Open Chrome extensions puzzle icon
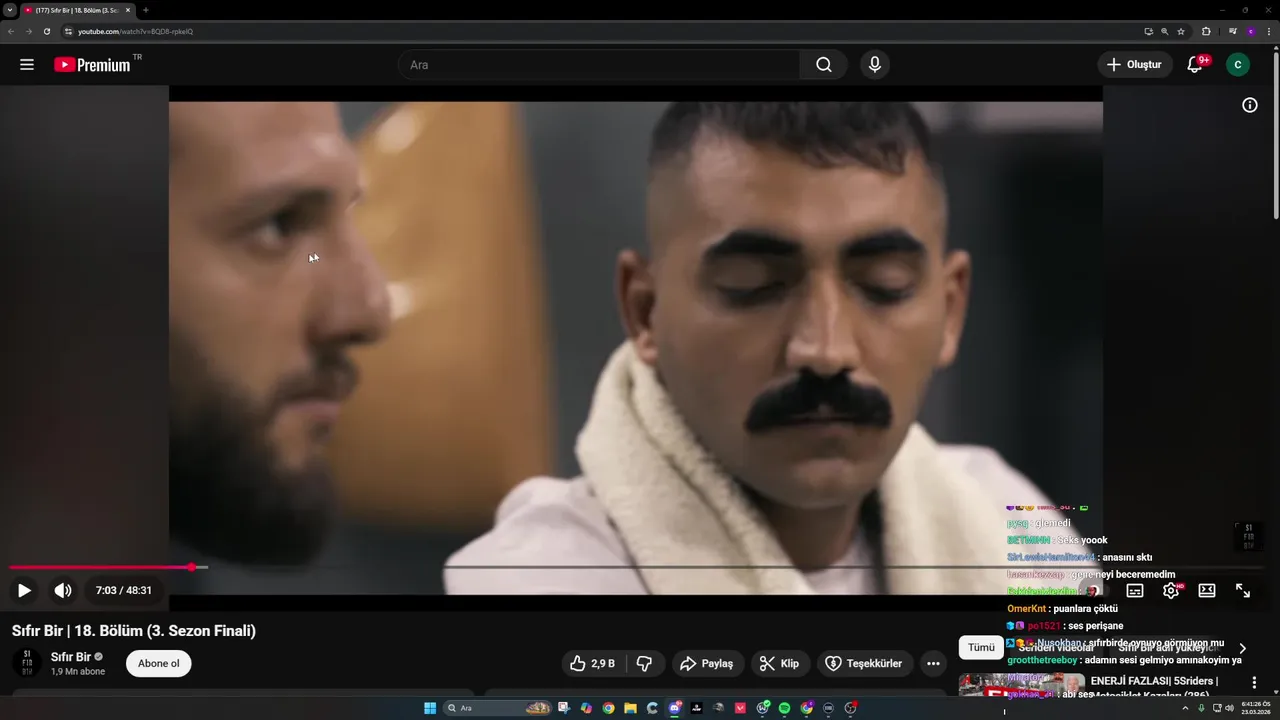The width and height of the screenshot is (1280, 720). (1206, 31)
